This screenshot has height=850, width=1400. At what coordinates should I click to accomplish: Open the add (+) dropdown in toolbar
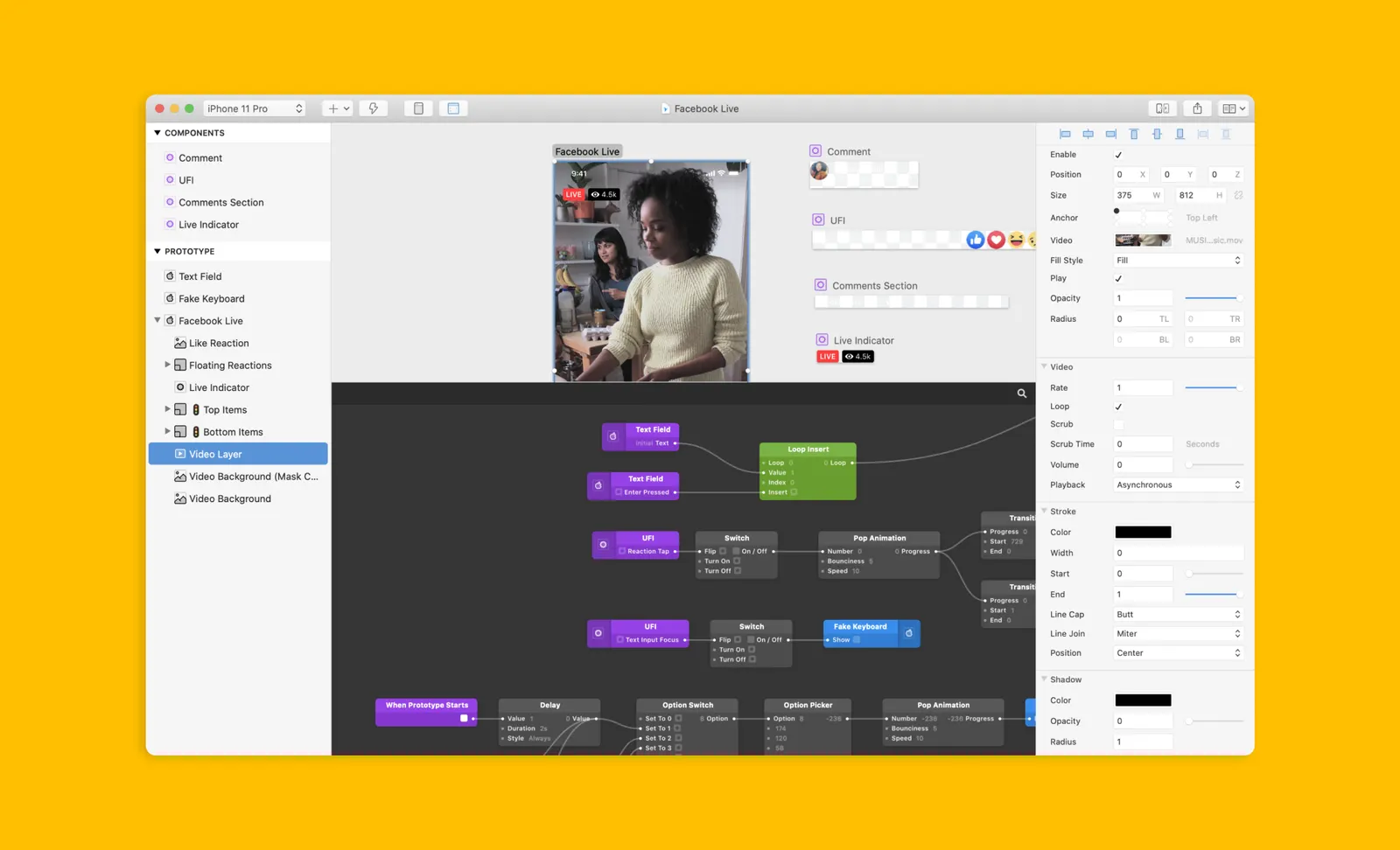[x=338, y=108]
